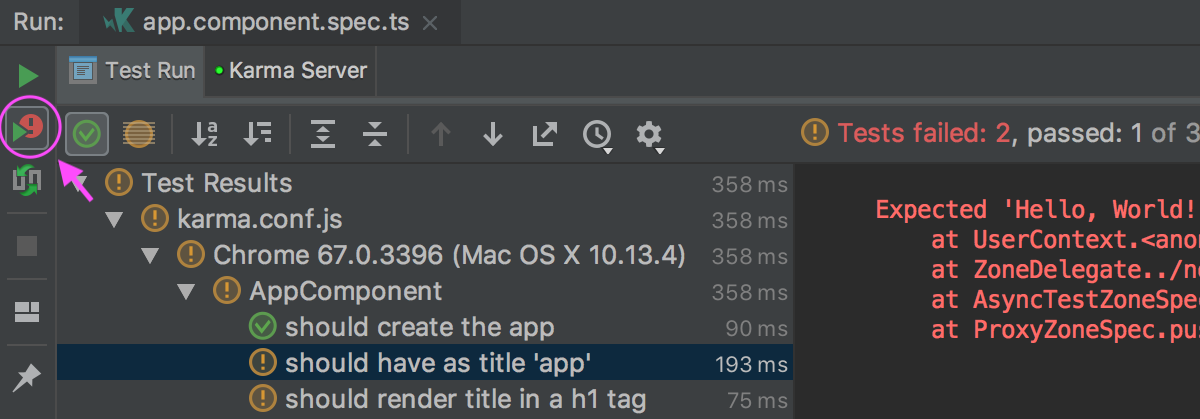Open the gear settings dropdown
Screen dimensions: 1200x419
[x=650, y=134]
